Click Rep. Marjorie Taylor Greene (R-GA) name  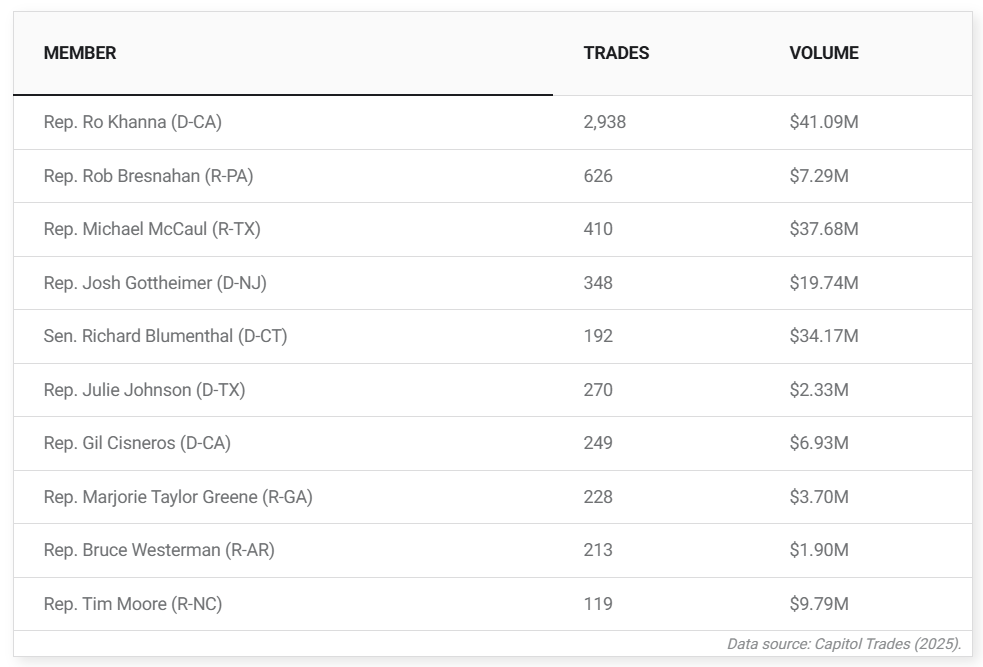click(x=178, y=497)
